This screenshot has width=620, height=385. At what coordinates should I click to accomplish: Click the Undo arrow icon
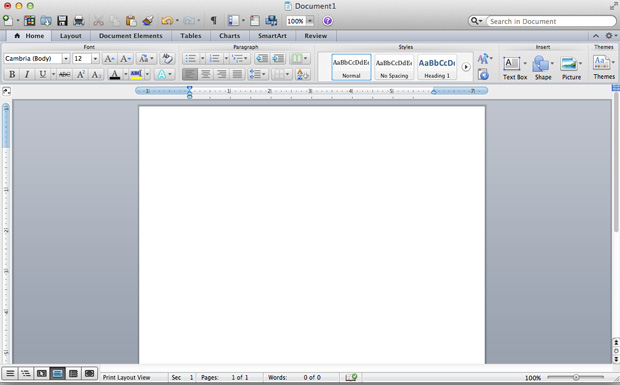coord(167,21)
